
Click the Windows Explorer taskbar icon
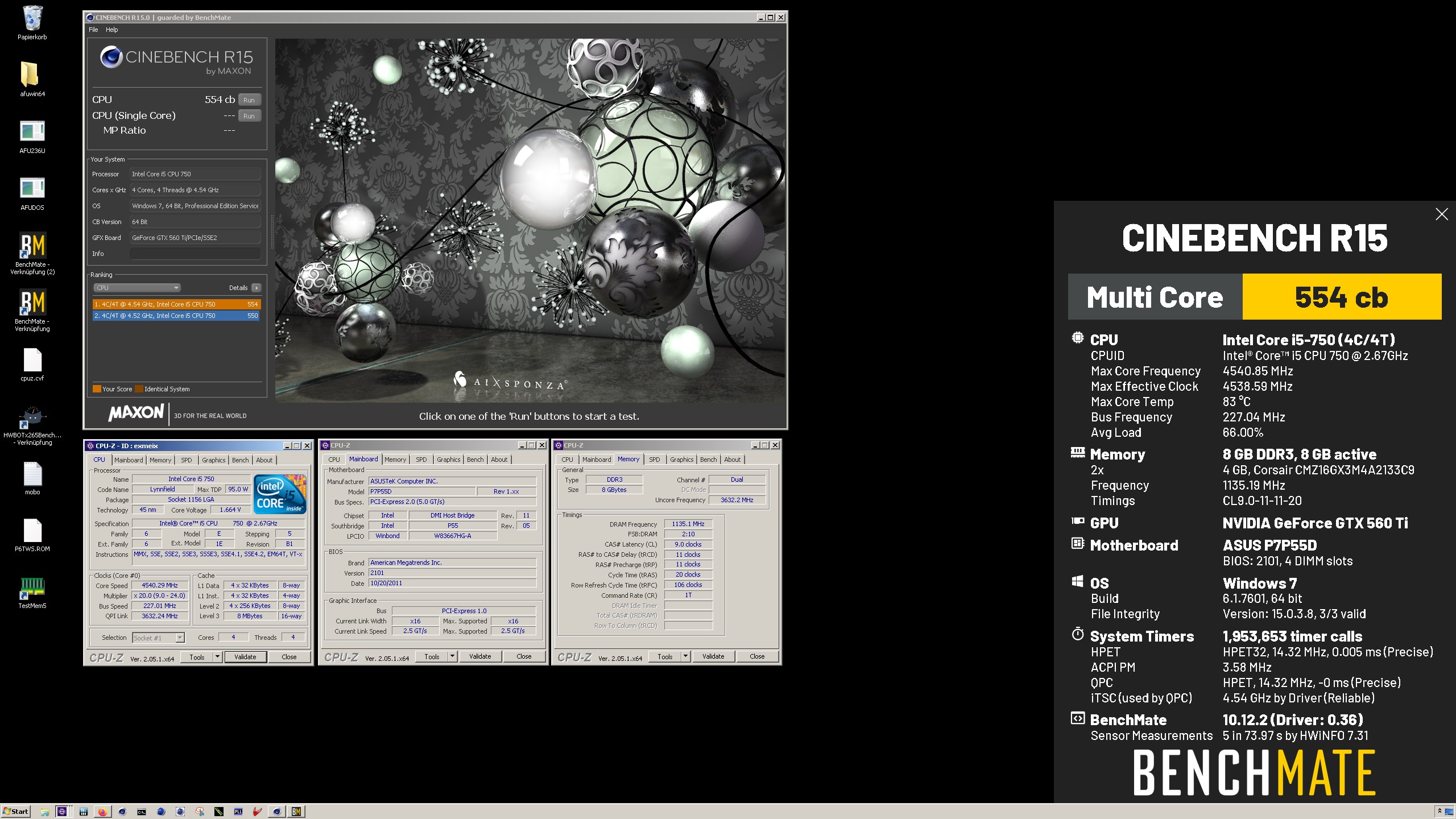coord(44,812)
